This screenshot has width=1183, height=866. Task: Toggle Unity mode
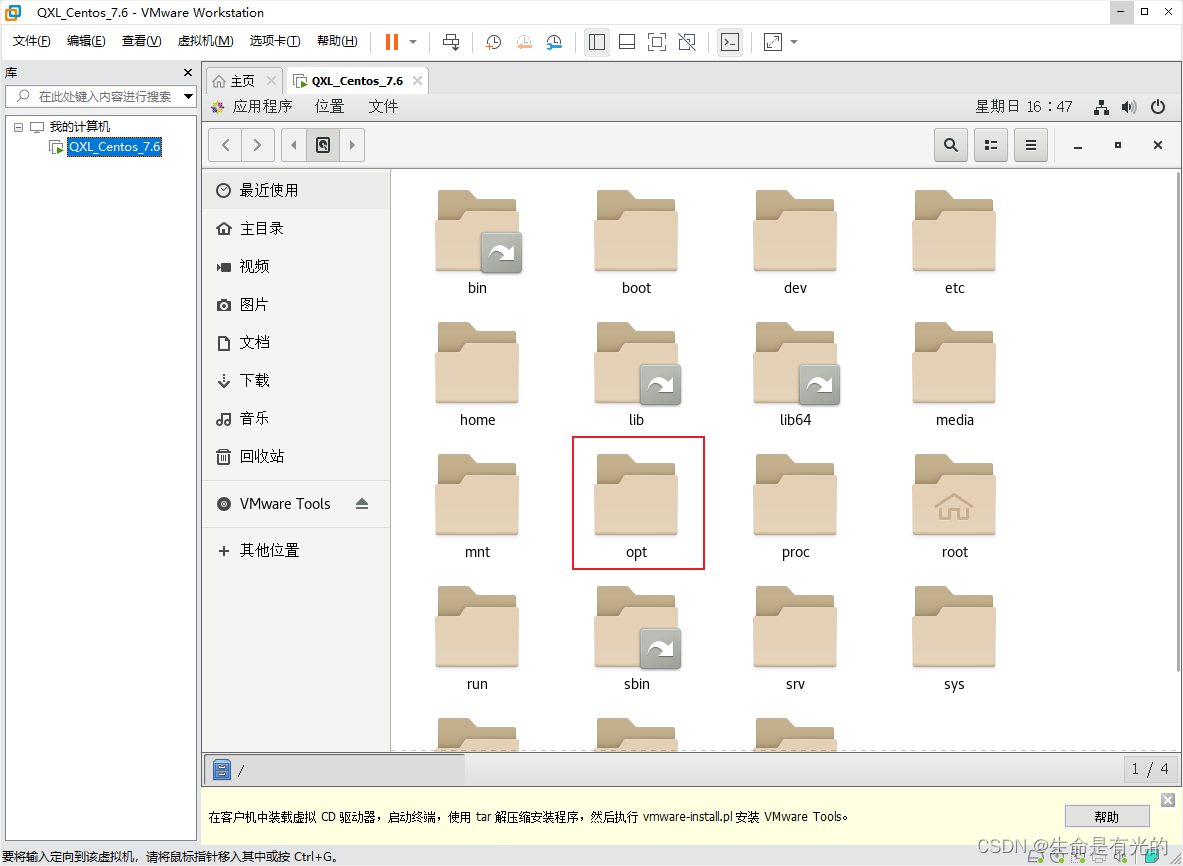coord(687,42)
